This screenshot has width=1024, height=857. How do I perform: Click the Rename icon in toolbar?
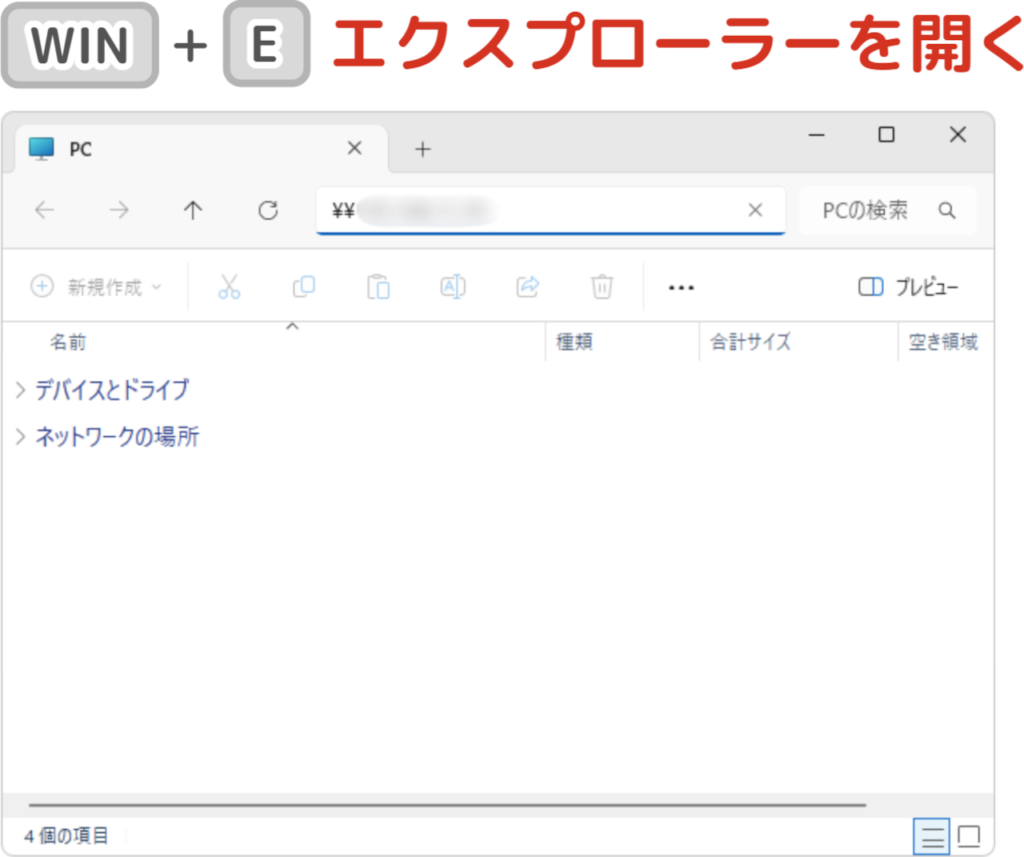click(x=453, y=287)
